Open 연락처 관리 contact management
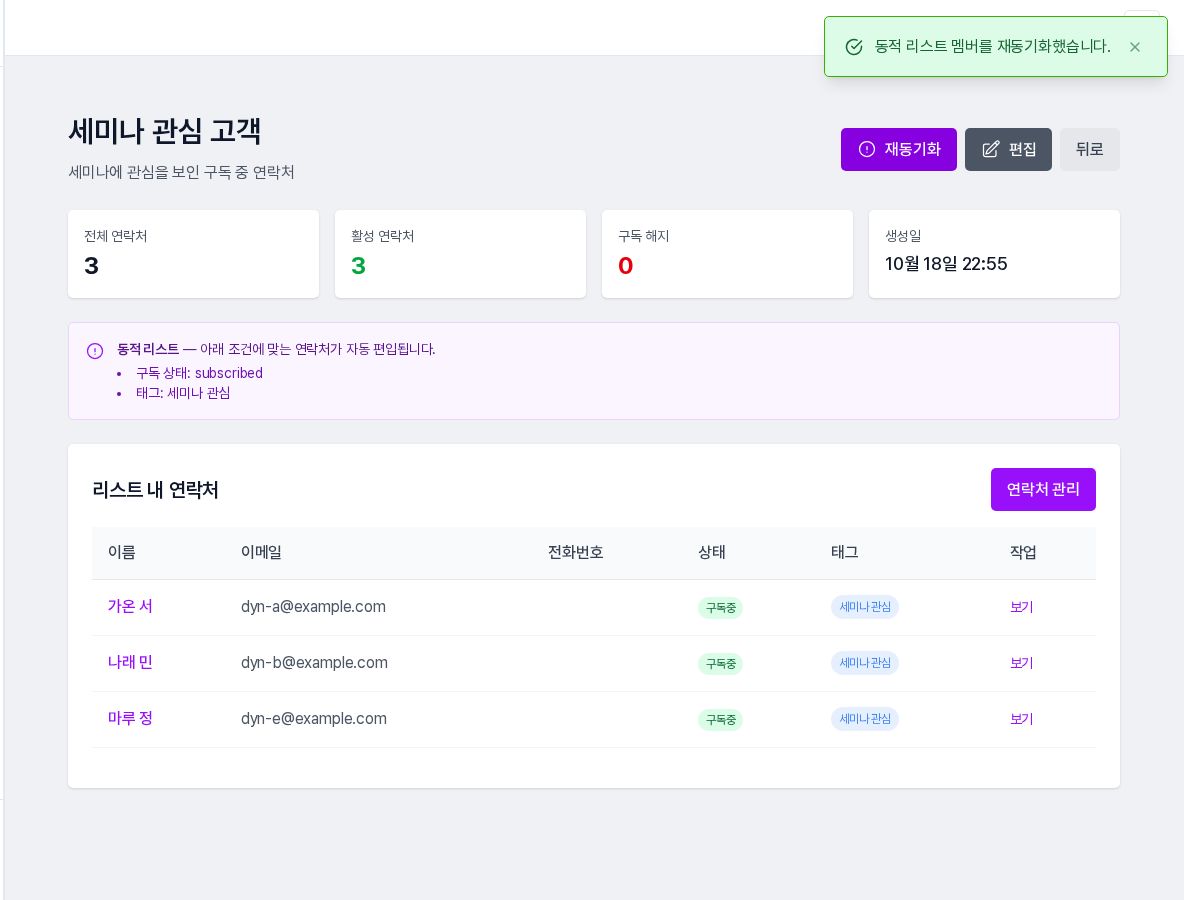 (x=1043, y=489)
